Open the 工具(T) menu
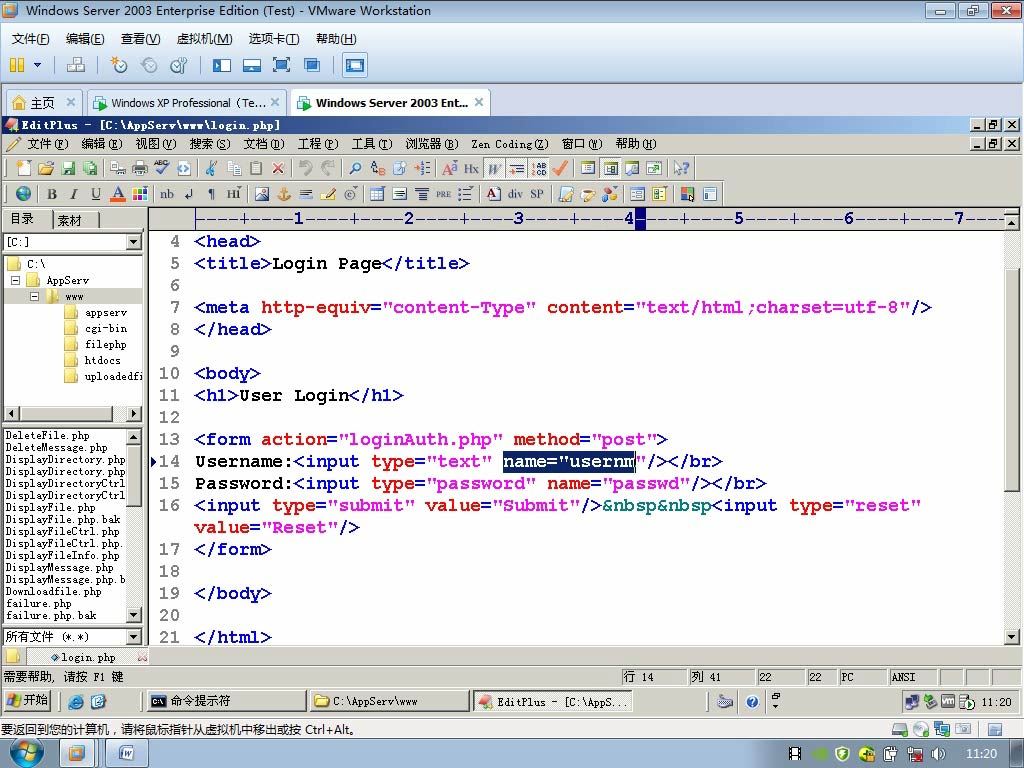 [x=372, y=144]
